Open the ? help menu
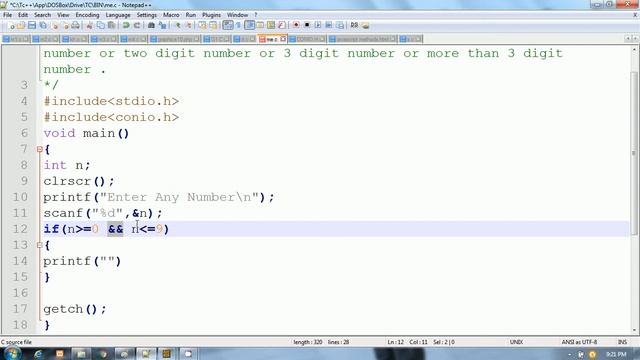 click(256, 15)
